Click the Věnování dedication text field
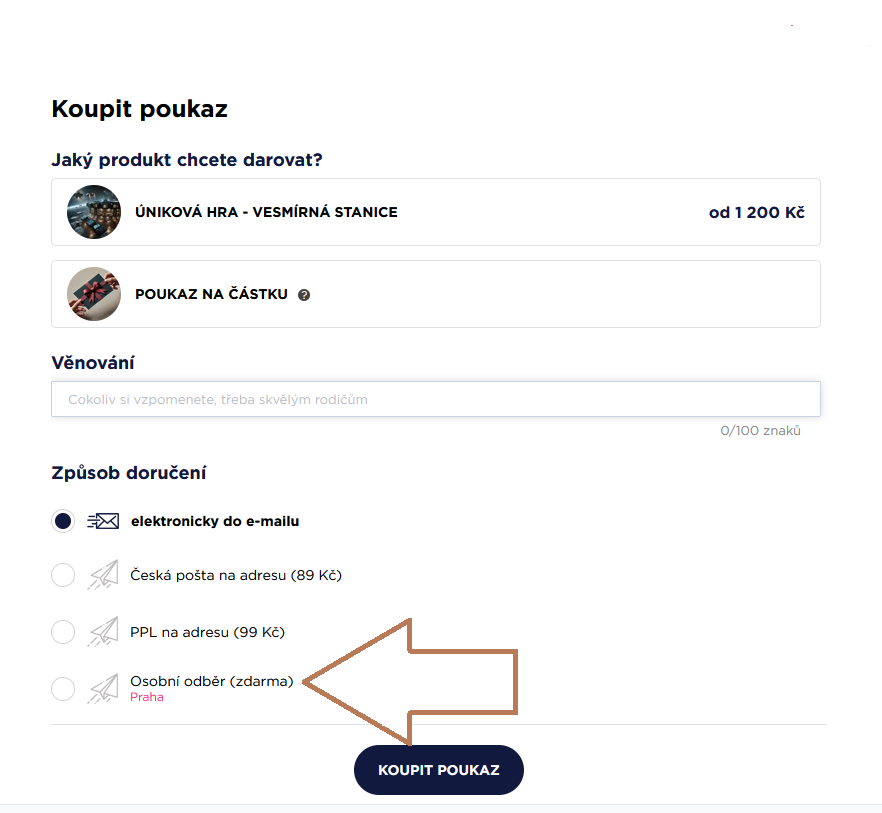 pyautogui.click(x=435, y=399)
